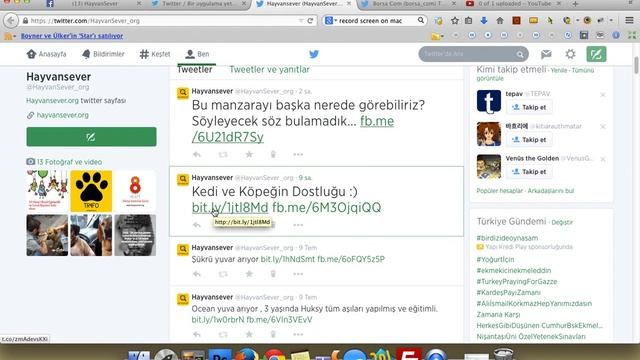Reply to the 'Kedi ve Köpeğin' tweet

197,224
